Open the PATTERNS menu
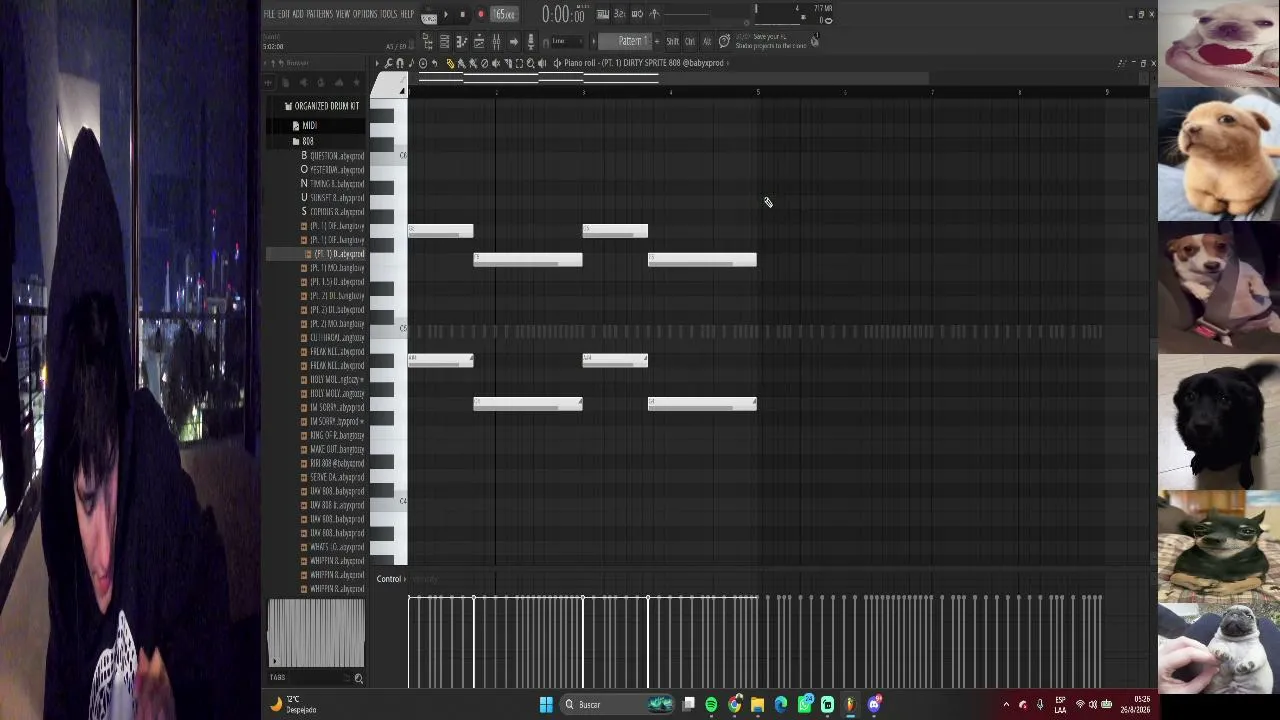The width and height of the screenshot is (1280, 720). 320,14
